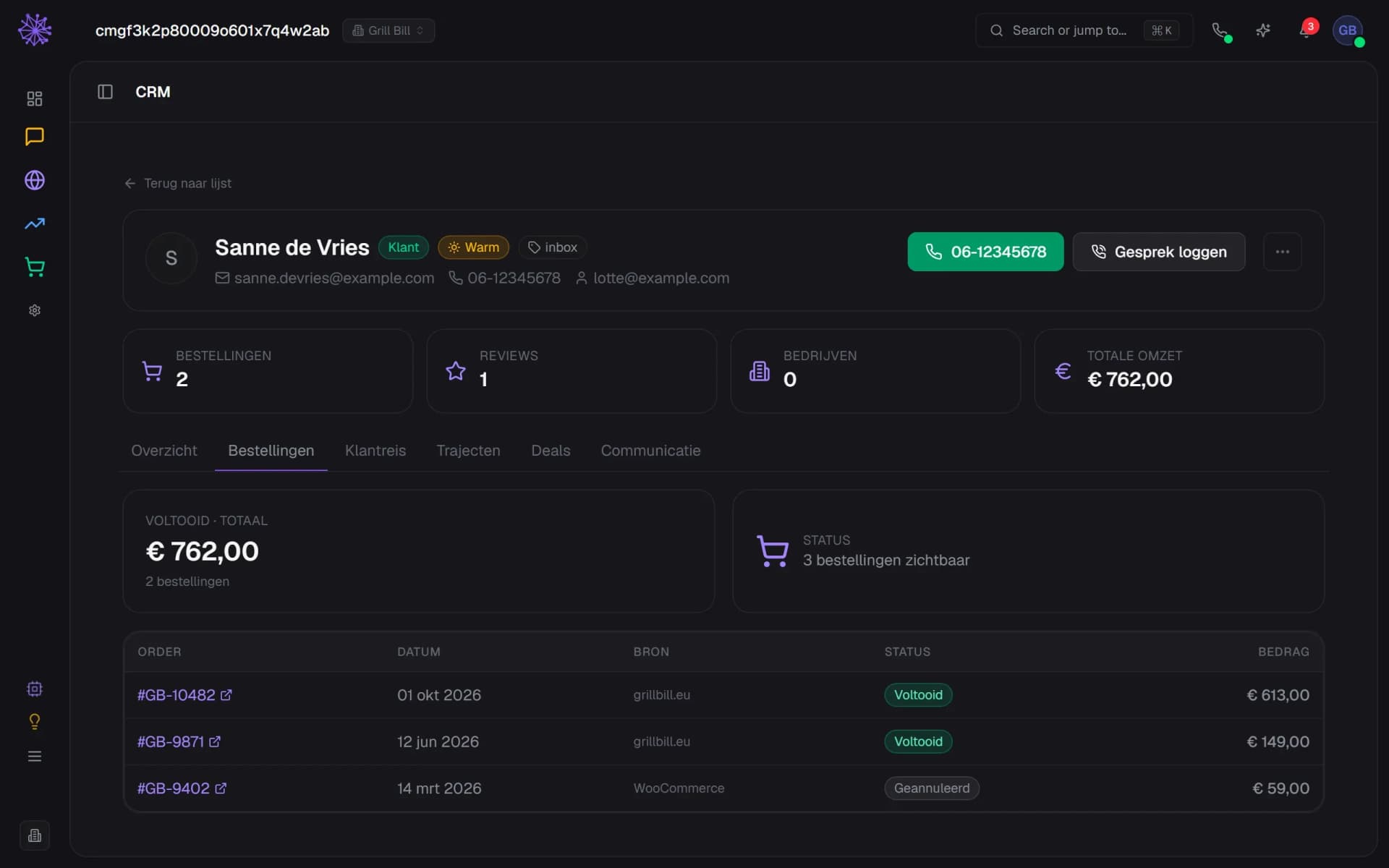This screenshot has height=868, width=1389.
Task: Open the Deals tab
Action: 551,451
